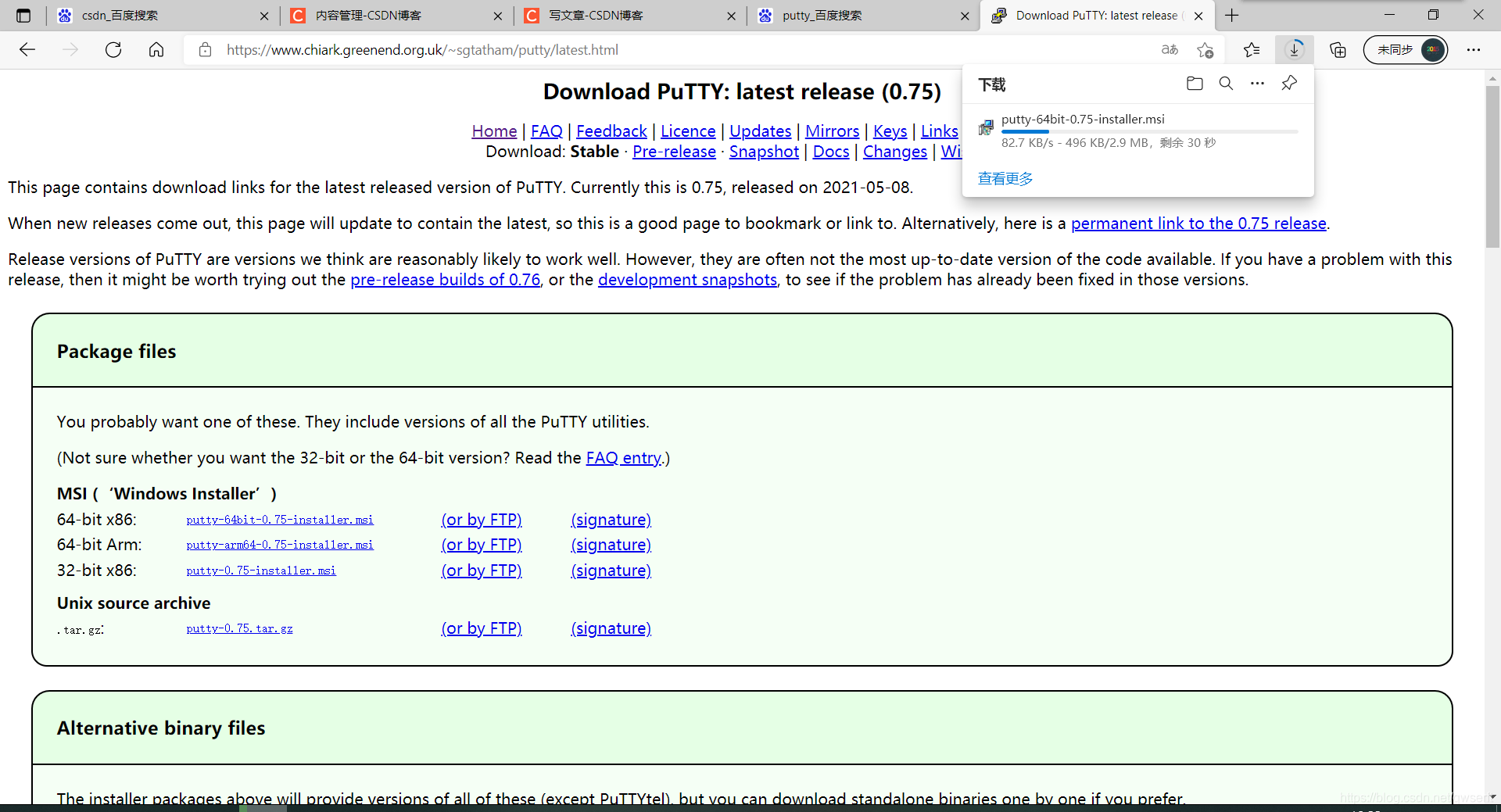Viewport: 1501px width, 812px height.
Task: Open more options in downloads panel
Action: pyautogui.click(x=1257, y=84)
